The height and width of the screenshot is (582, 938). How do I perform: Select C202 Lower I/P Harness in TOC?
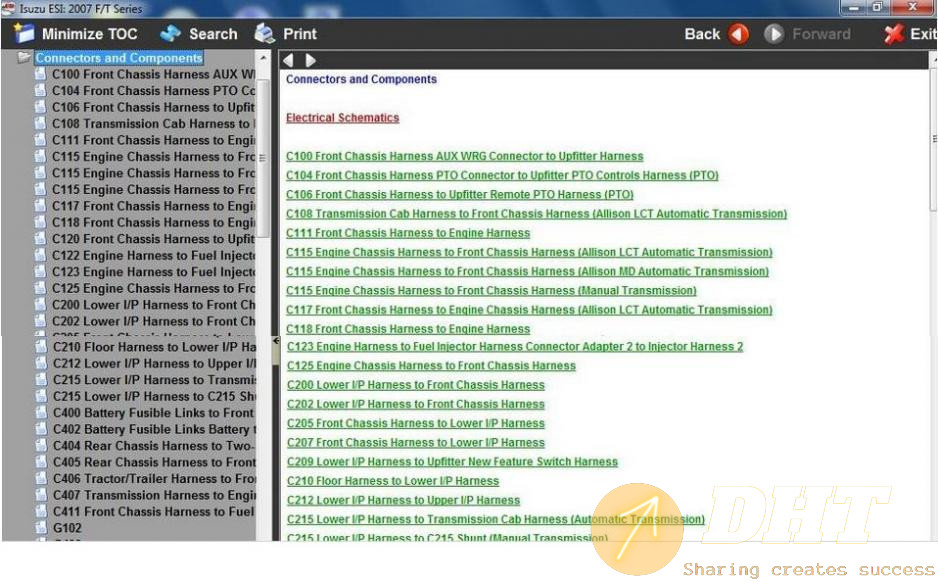pos(153,321)
